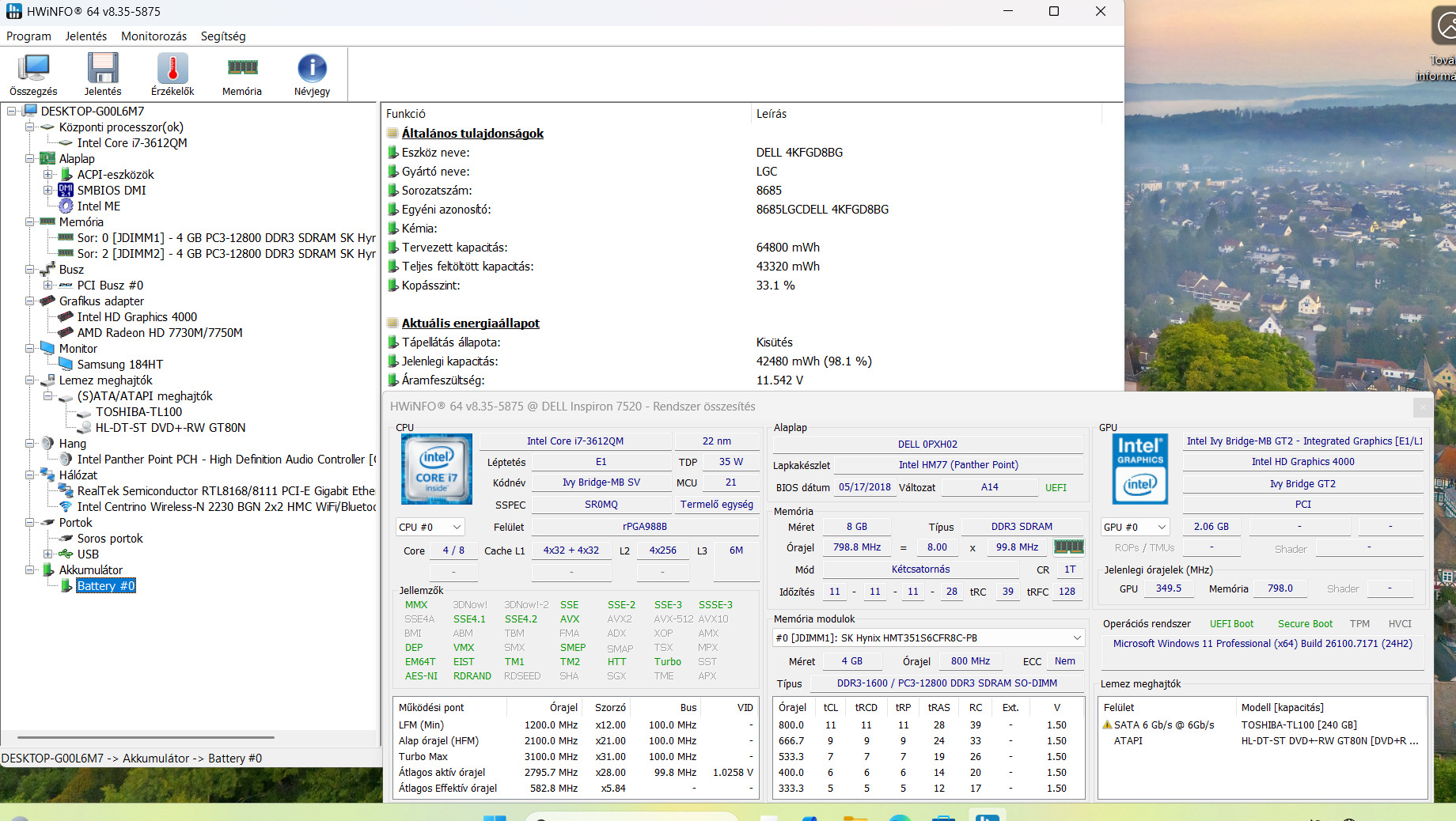1456x821 pixels.
Task: Open the Összegzés summary toolbar icon
Action: click(33, 68)
